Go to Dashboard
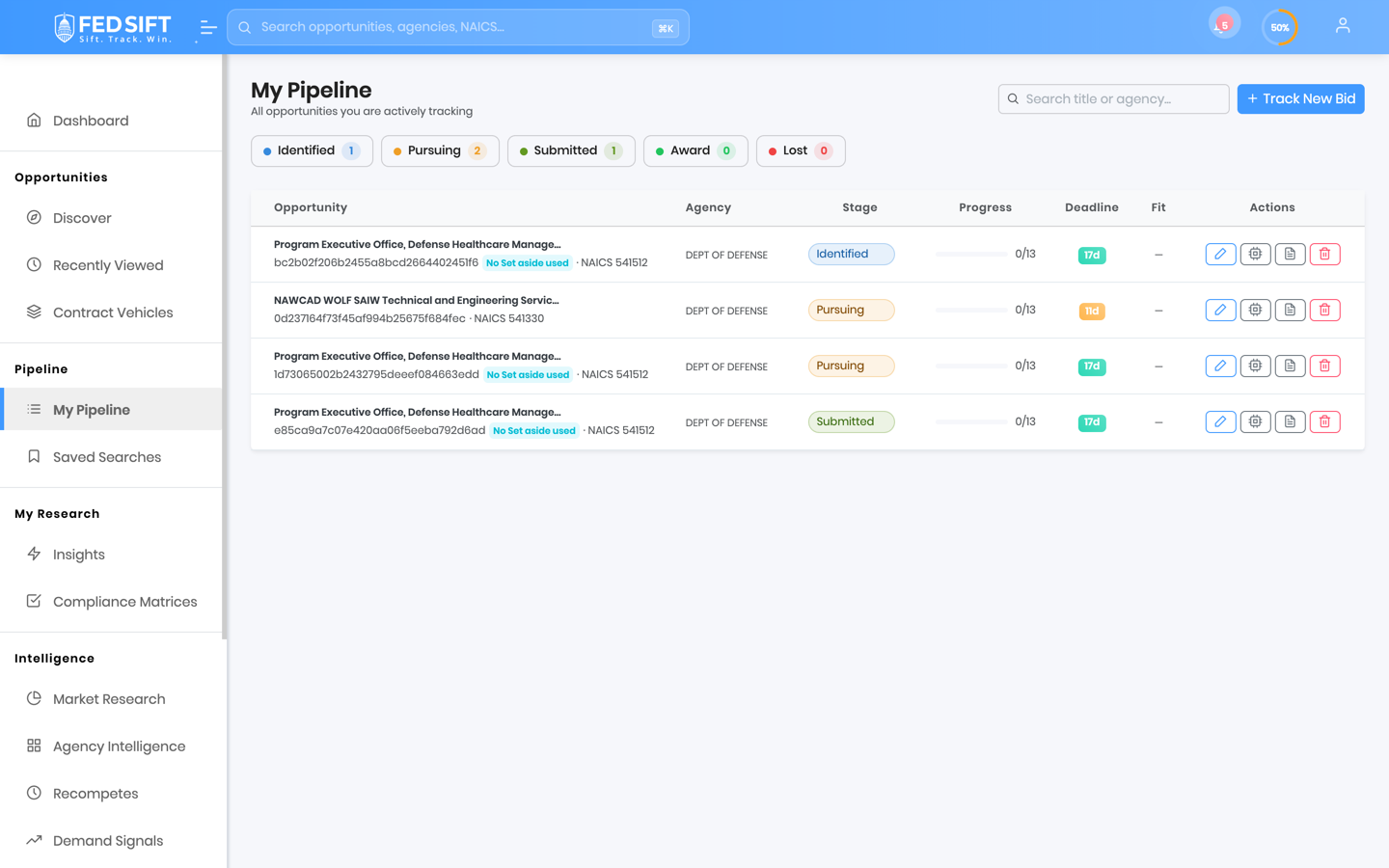 (x=111, y=121)
